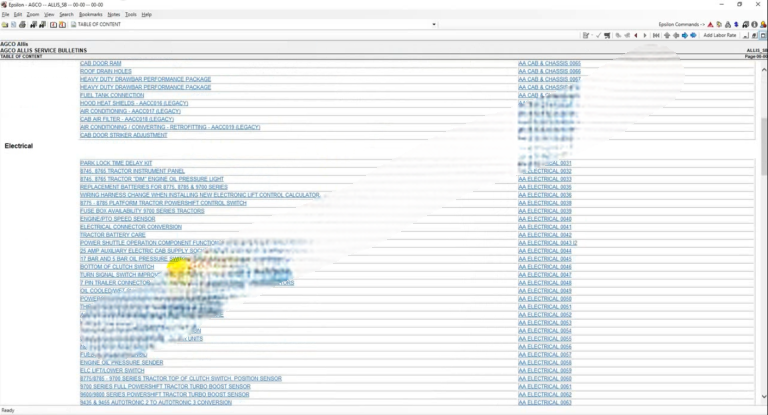This screenshot has height=415, width=768.
Task: Click the printer icon in toolbar
Action: point(22,24)
